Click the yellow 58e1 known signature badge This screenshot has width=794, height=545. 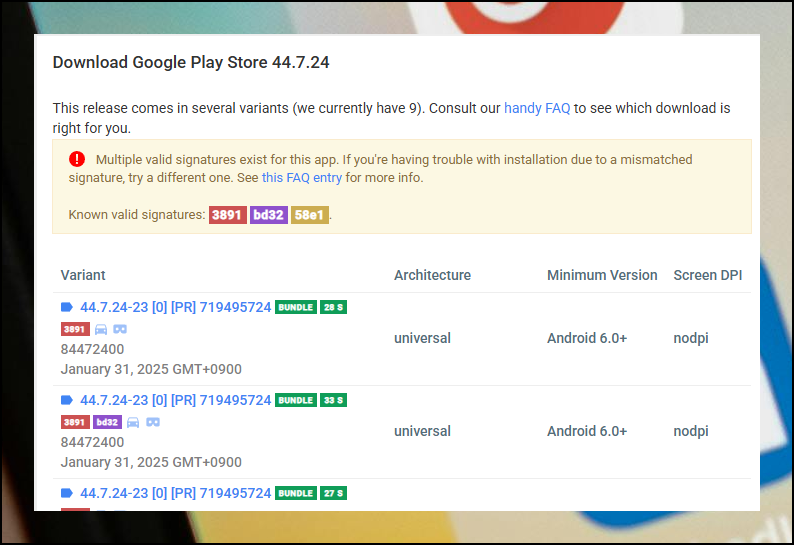coord(309,215)
